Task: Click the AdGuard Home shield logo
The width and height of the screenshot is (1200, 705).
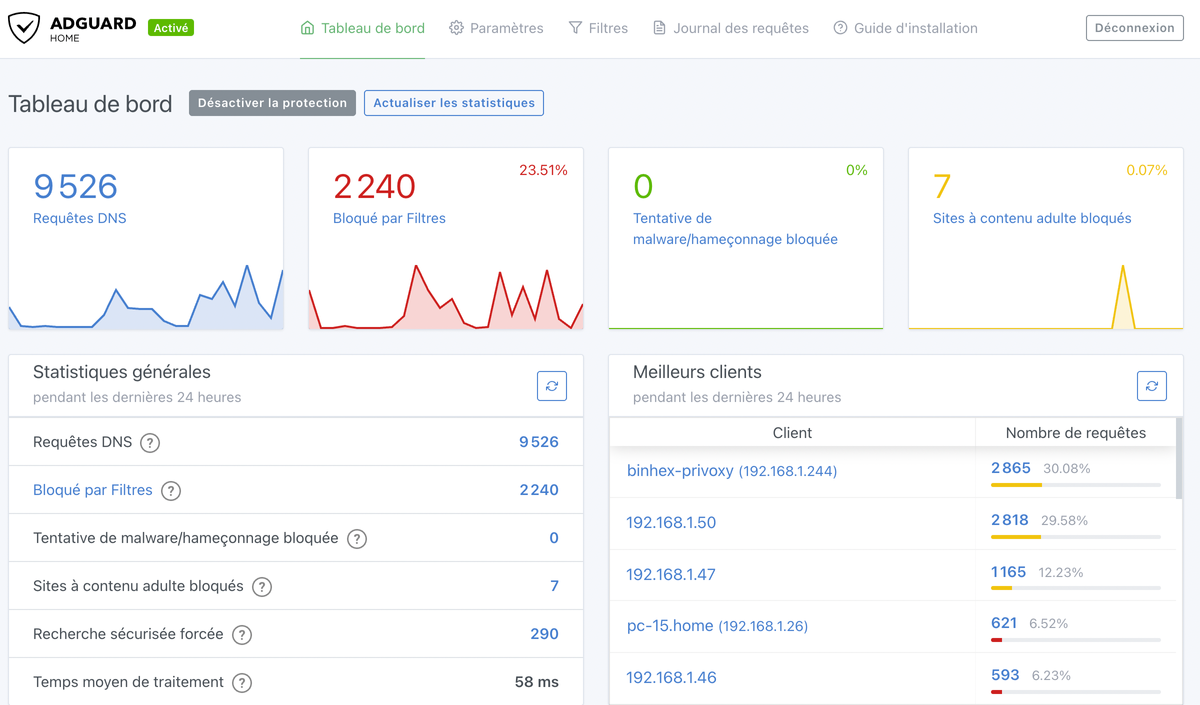Action: pos(24,28)
